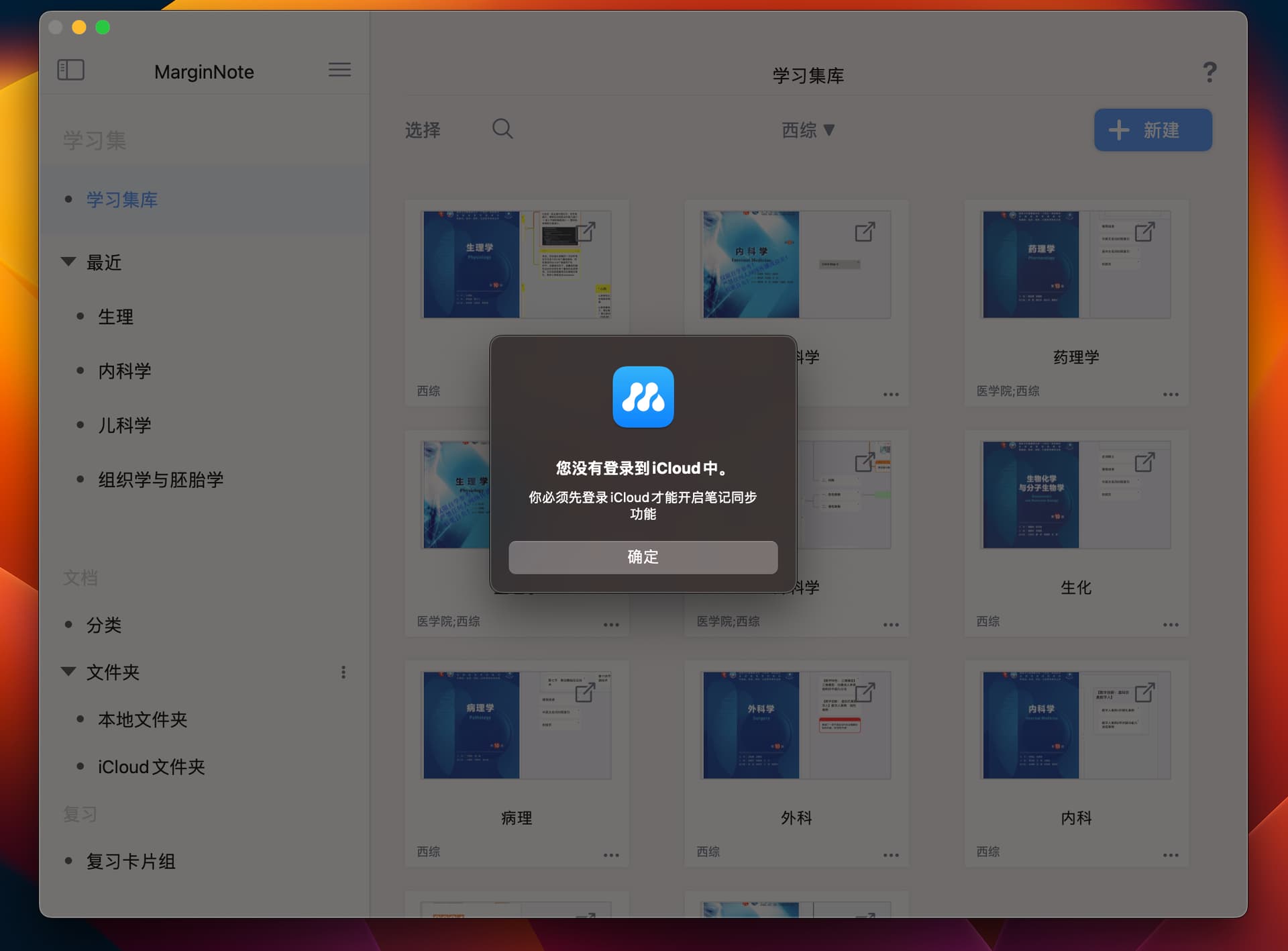Open the 内科 card external-window icon
This screenshot has height=951, width=1288.
1144,692
